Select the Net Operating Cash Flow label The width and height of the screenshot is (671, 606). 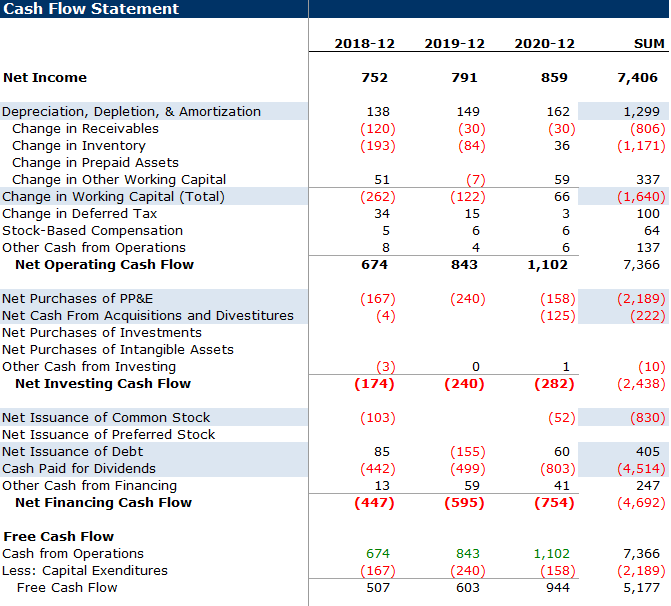pos(104,265)
